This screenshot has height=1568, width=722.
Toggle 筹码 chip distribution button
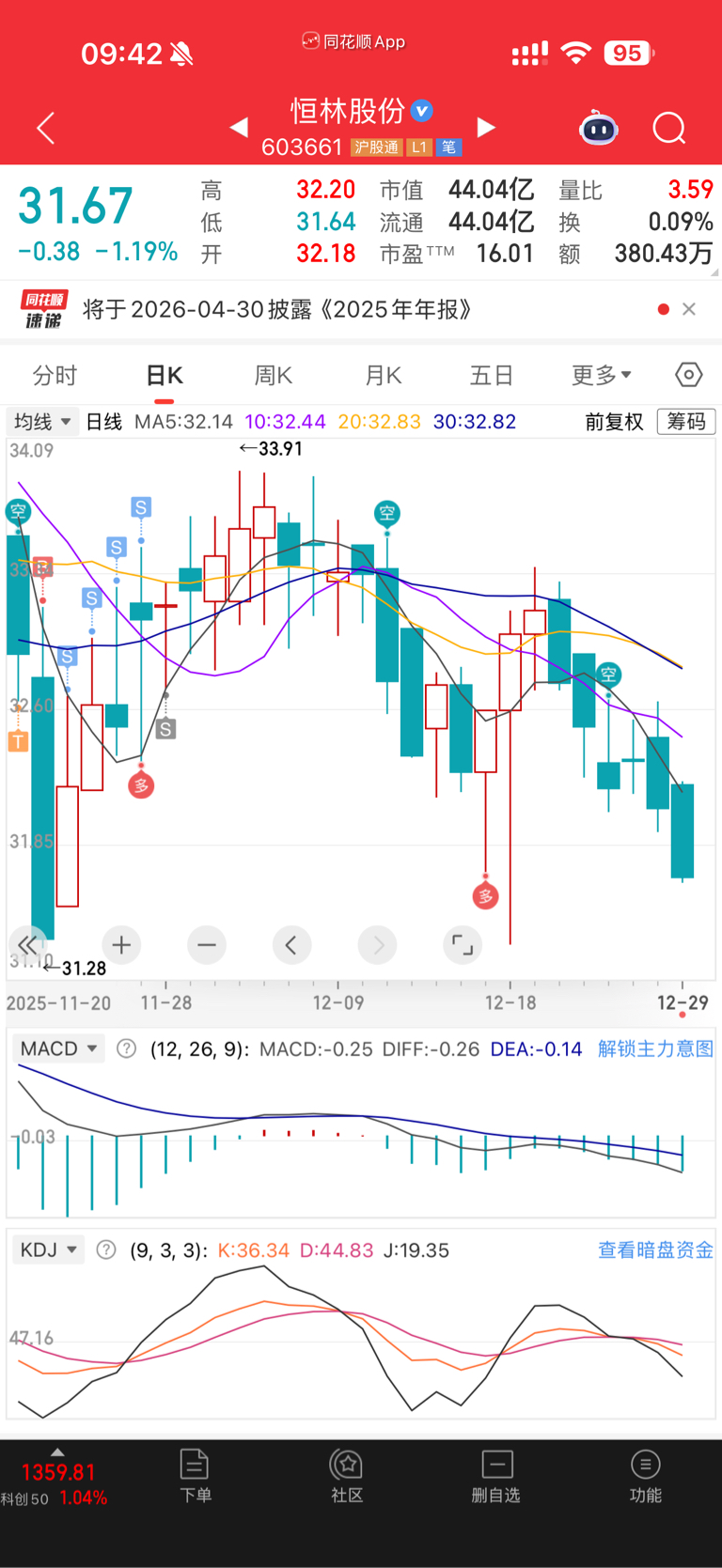pos(686,422)
